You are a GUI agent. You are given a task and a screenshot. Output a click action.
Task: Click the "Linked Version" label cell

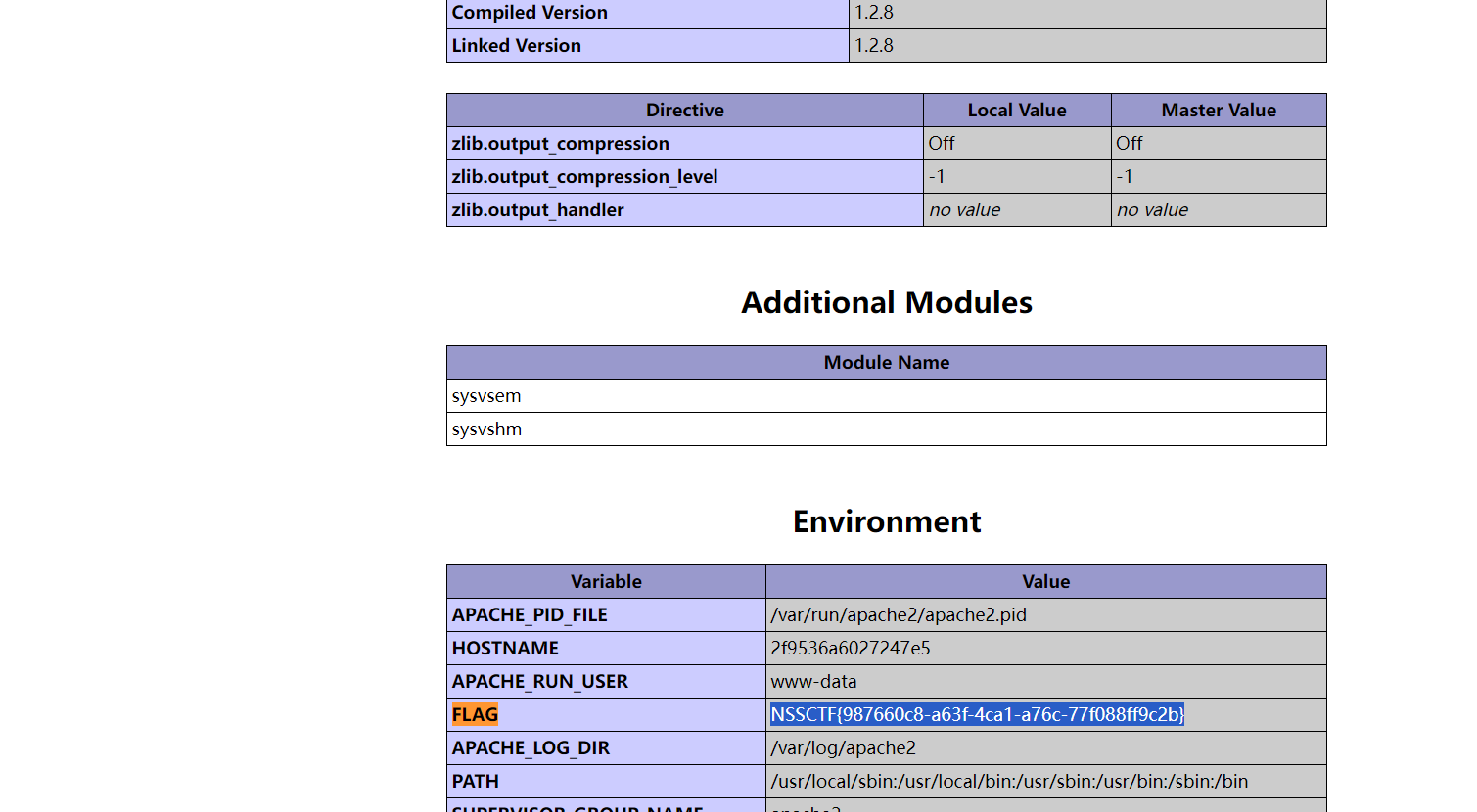point(516,46)
